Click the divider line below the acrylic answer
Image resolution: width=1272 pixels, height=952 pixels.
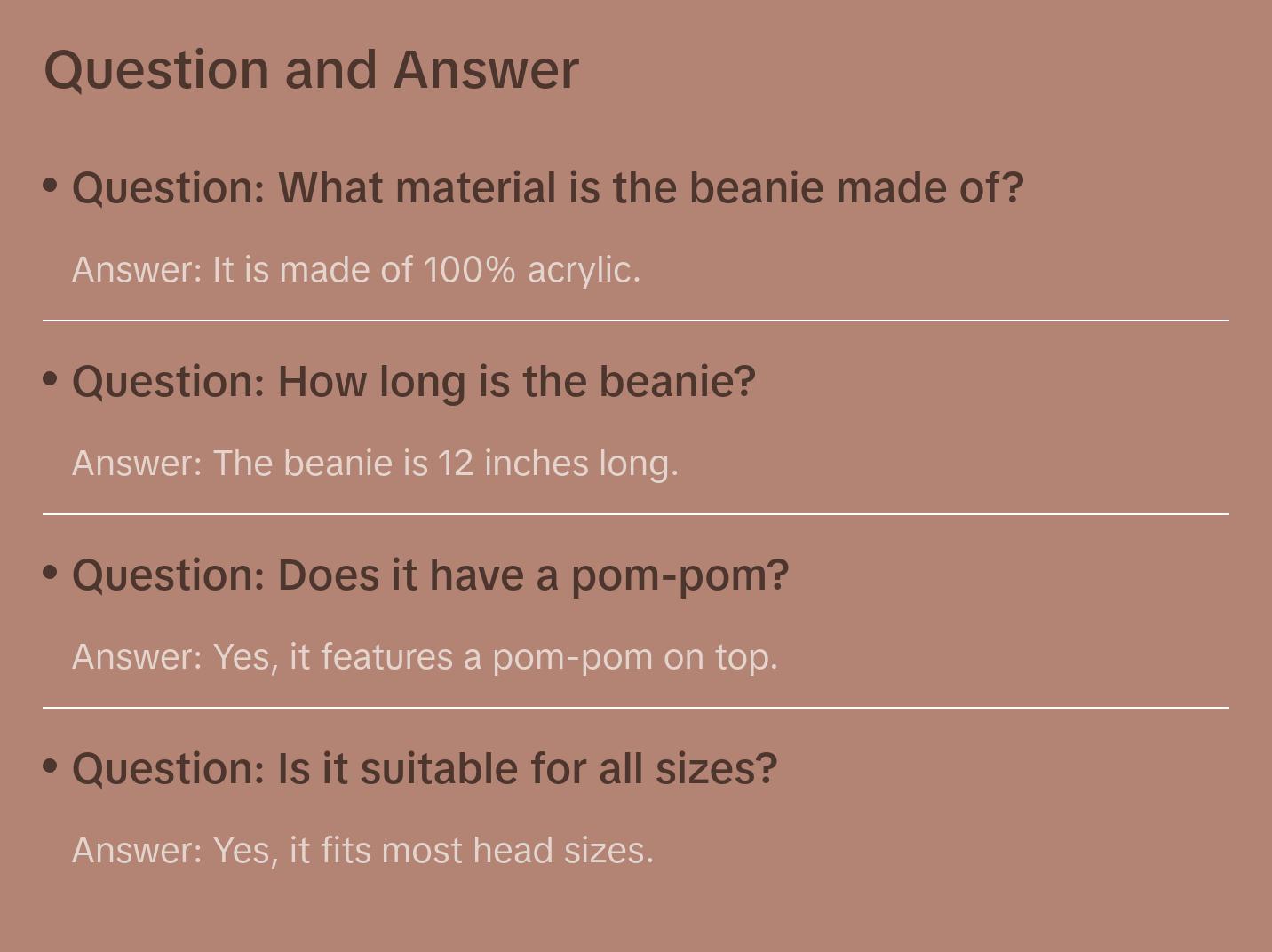pyautogui.click(x=636, y=320)
